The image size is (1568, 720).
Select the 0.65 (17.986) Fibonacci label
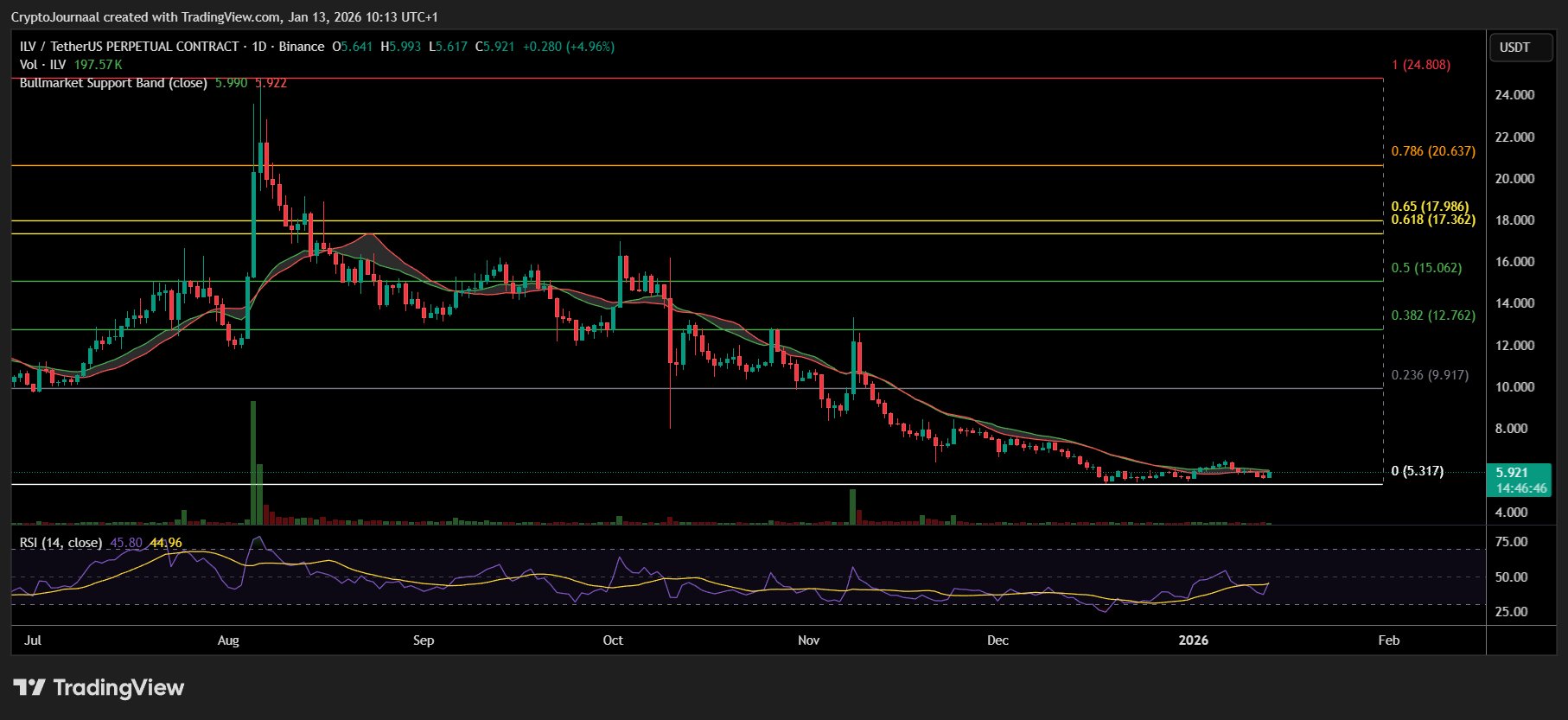click(x=1429, y=207)
